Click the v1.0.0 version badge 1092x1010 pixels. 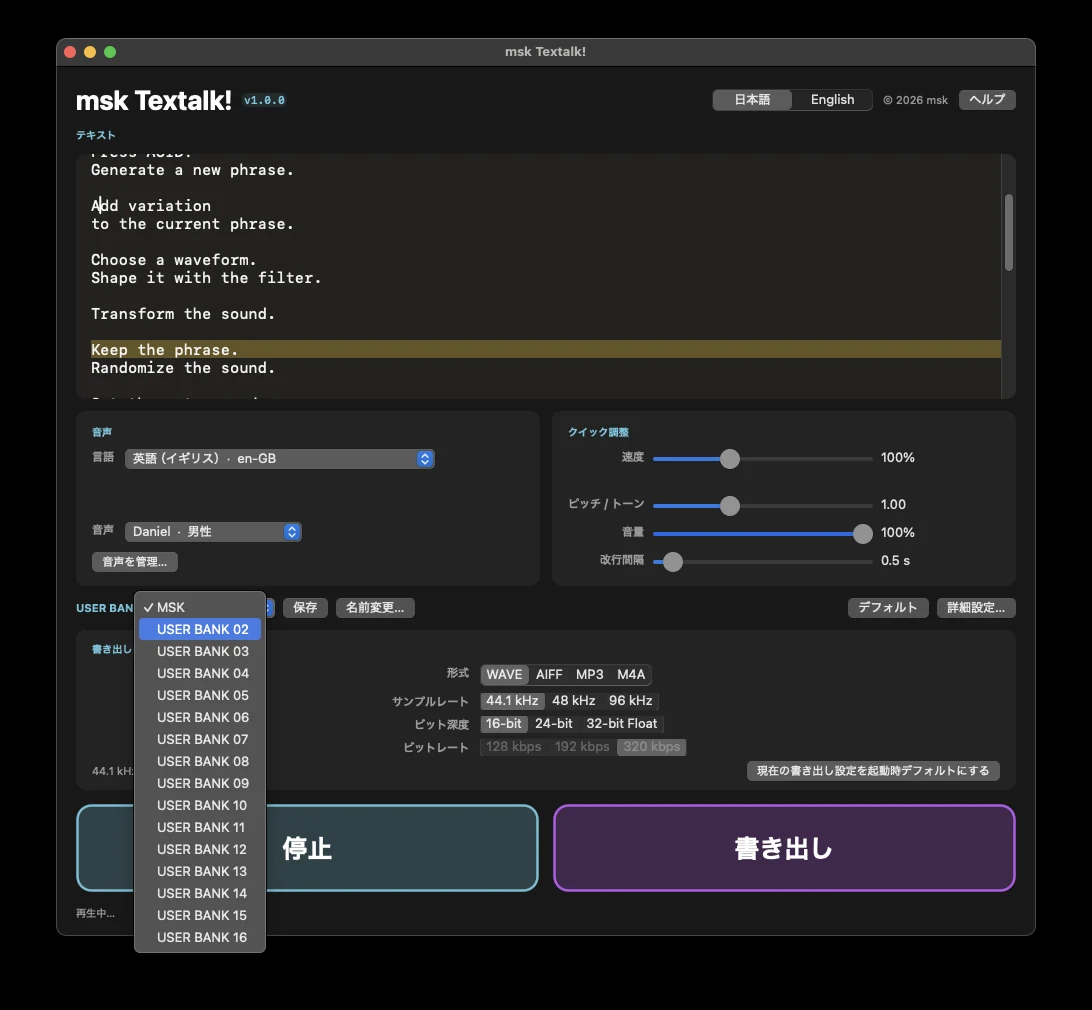tap(264, 100)
